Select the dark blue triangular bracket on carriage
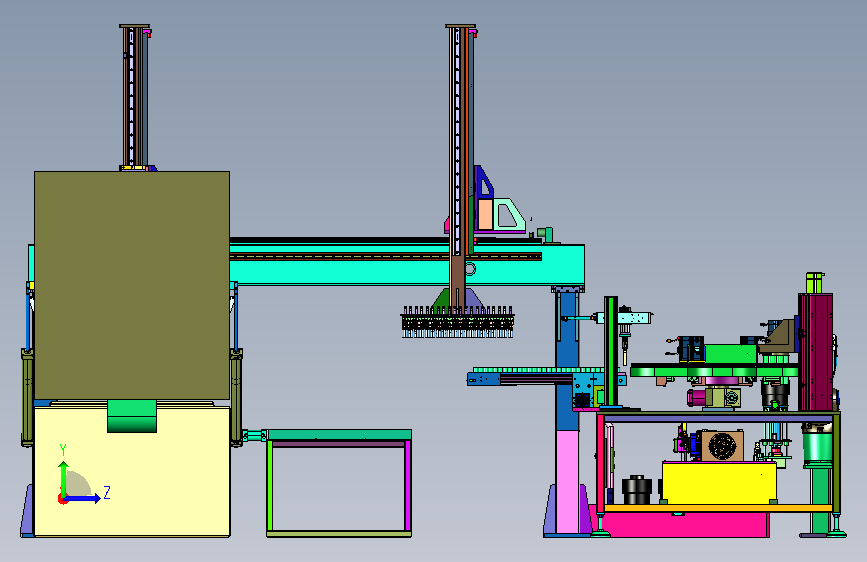The image size is (867, 562). (484, 183)
